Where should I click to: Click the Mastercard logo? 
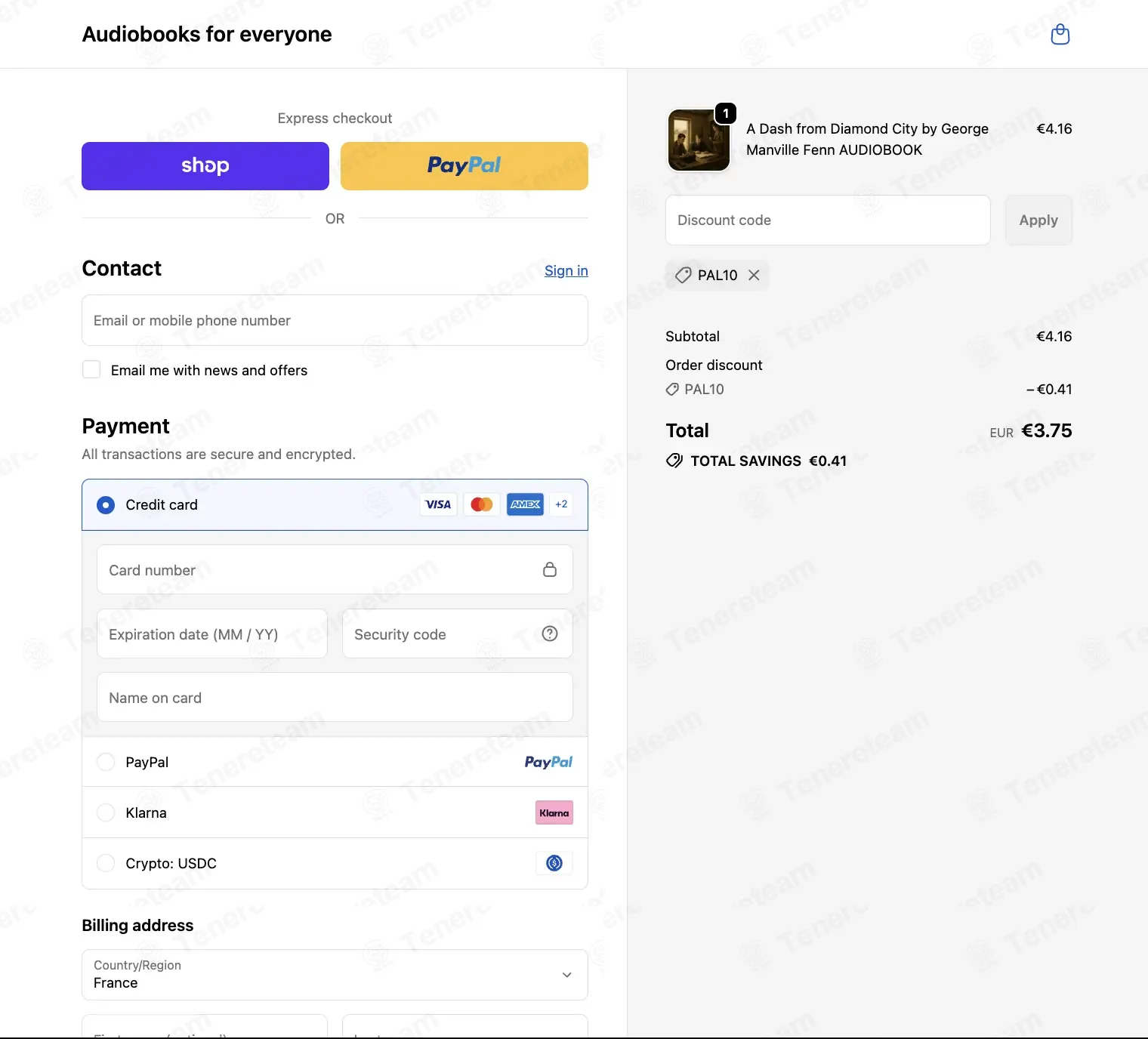point(482,504)
